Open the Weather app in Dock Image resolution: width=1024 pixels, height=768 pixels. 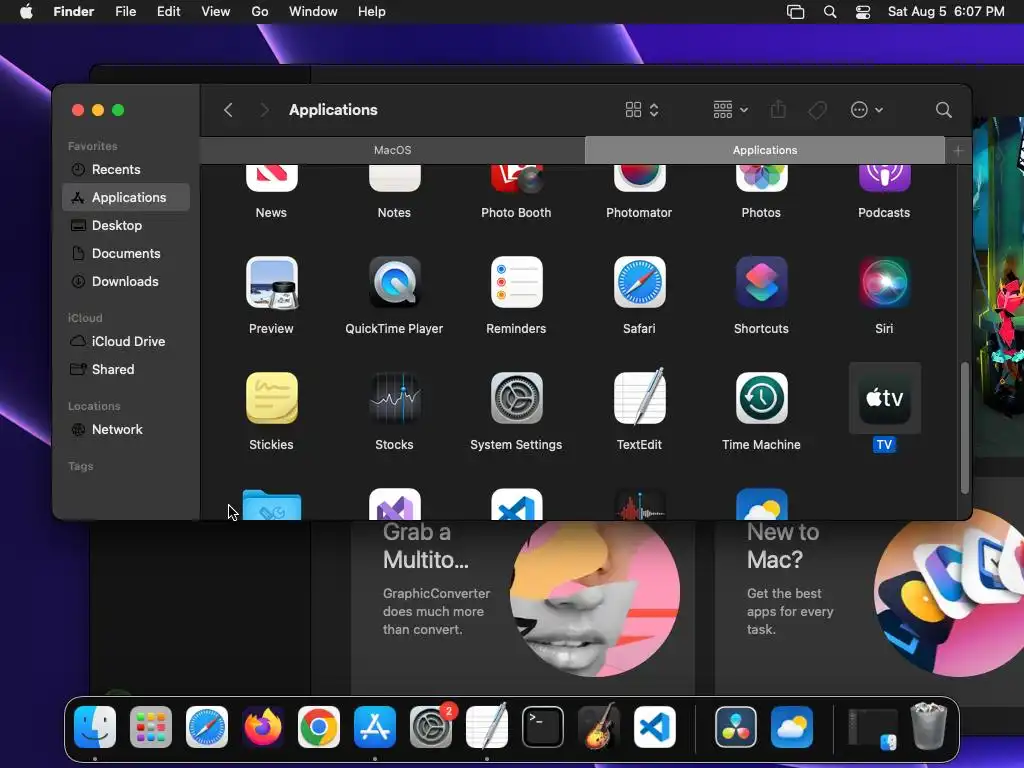(792, 727)
